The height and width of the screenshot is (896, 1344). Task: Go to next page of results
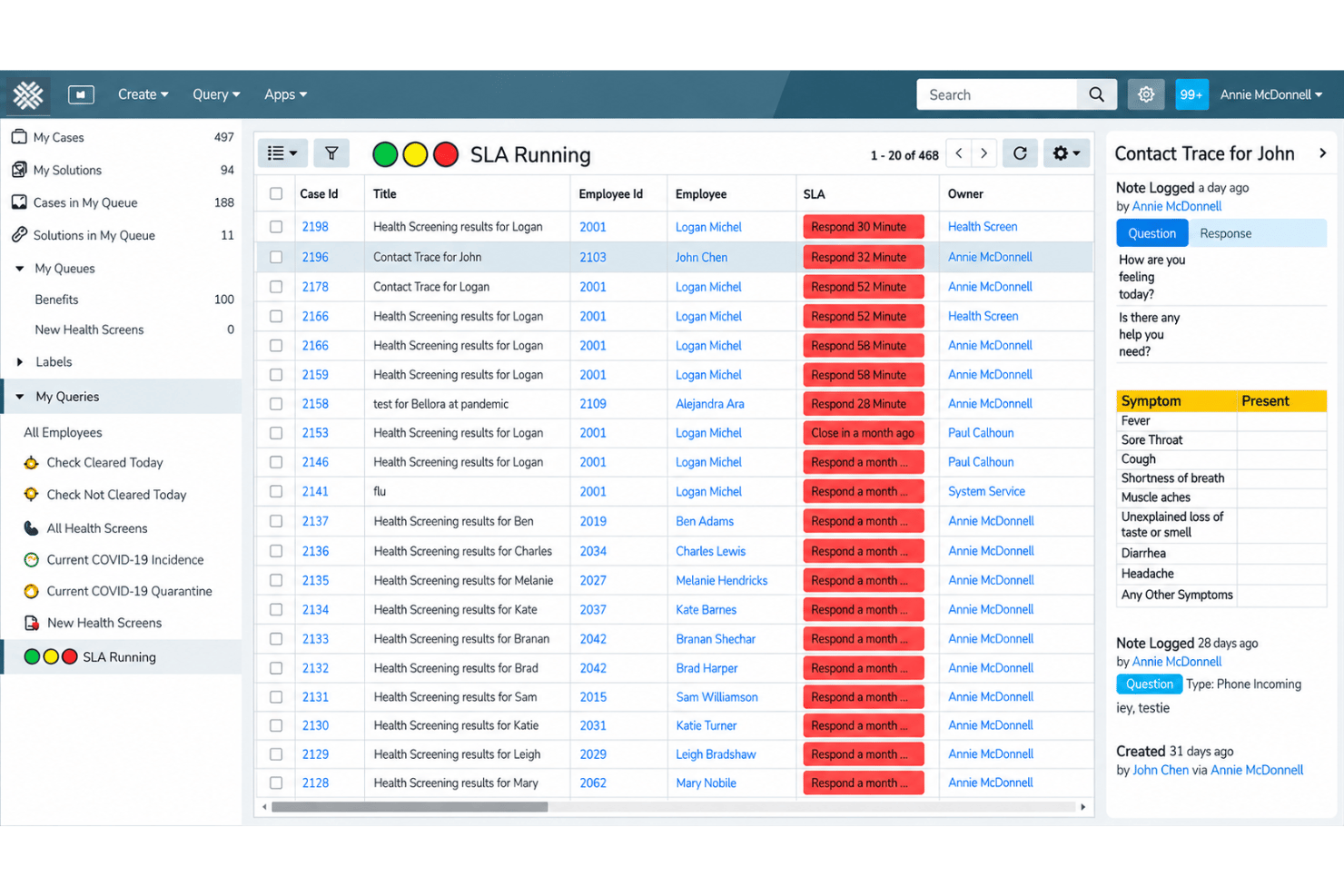983,153
